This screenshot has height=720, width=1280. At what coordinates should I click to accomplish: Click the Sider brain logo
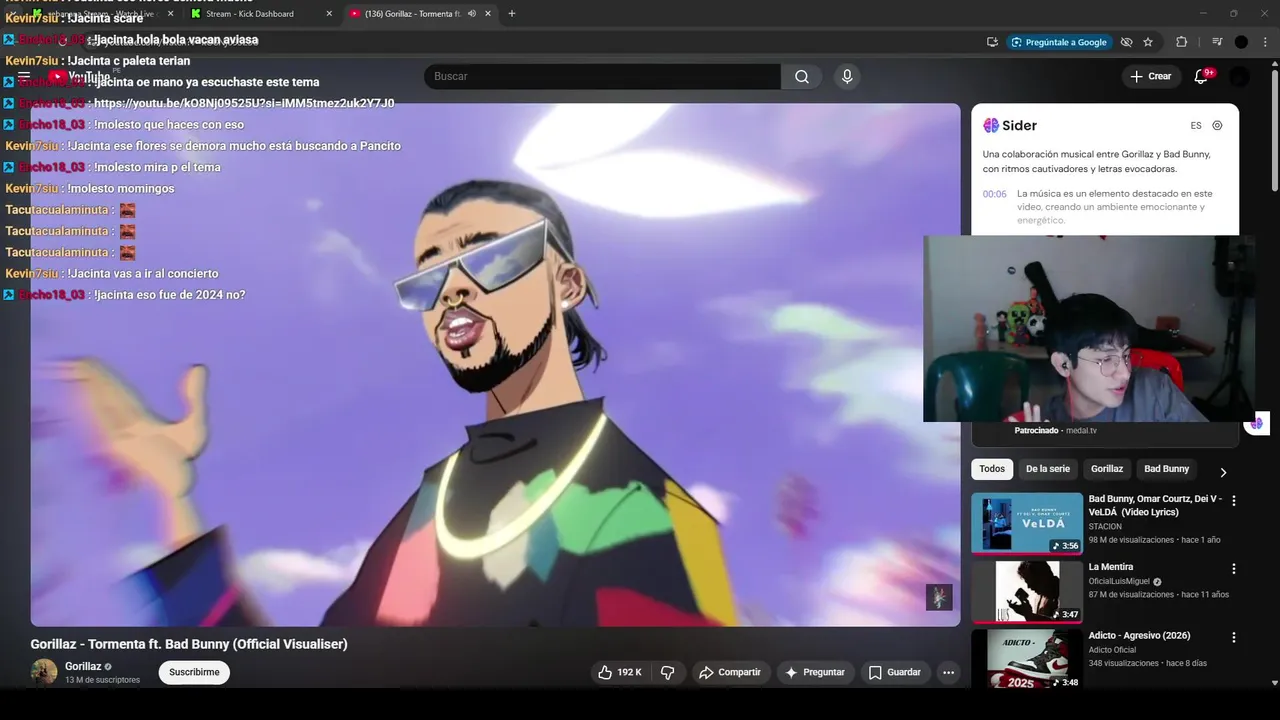pyautogui.click(x=991, y=125)
